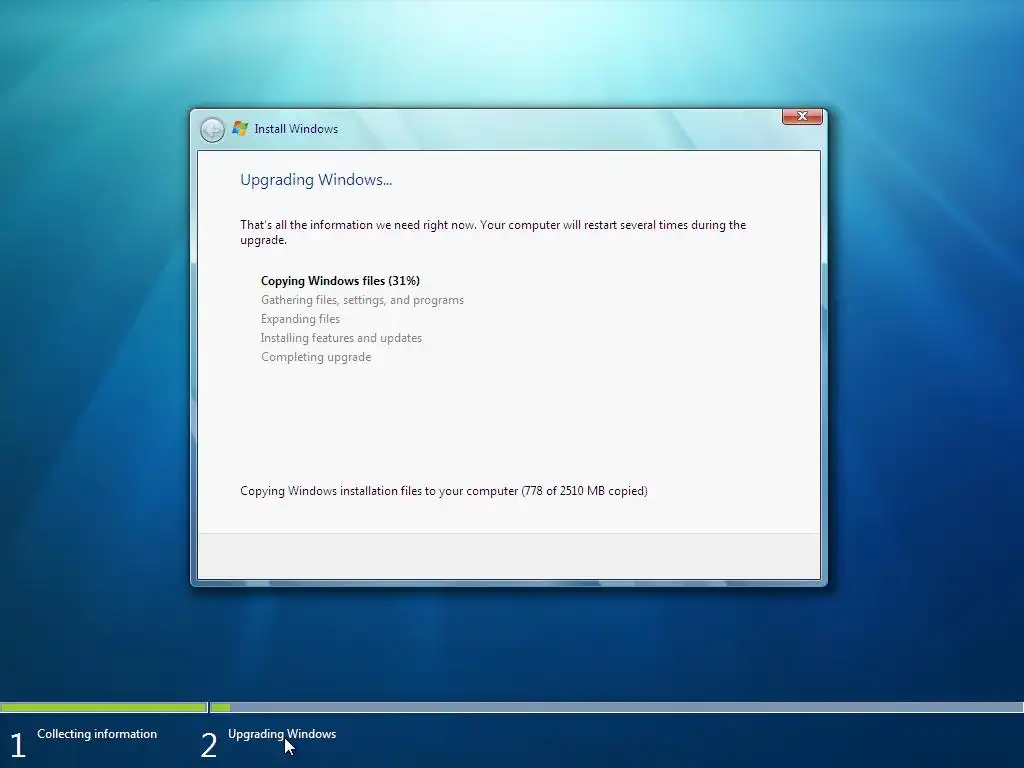Viewport: 1024px width, 768px height.
Task: Click the 'Collecting information' stage label
Action: (x=97, y=733)
